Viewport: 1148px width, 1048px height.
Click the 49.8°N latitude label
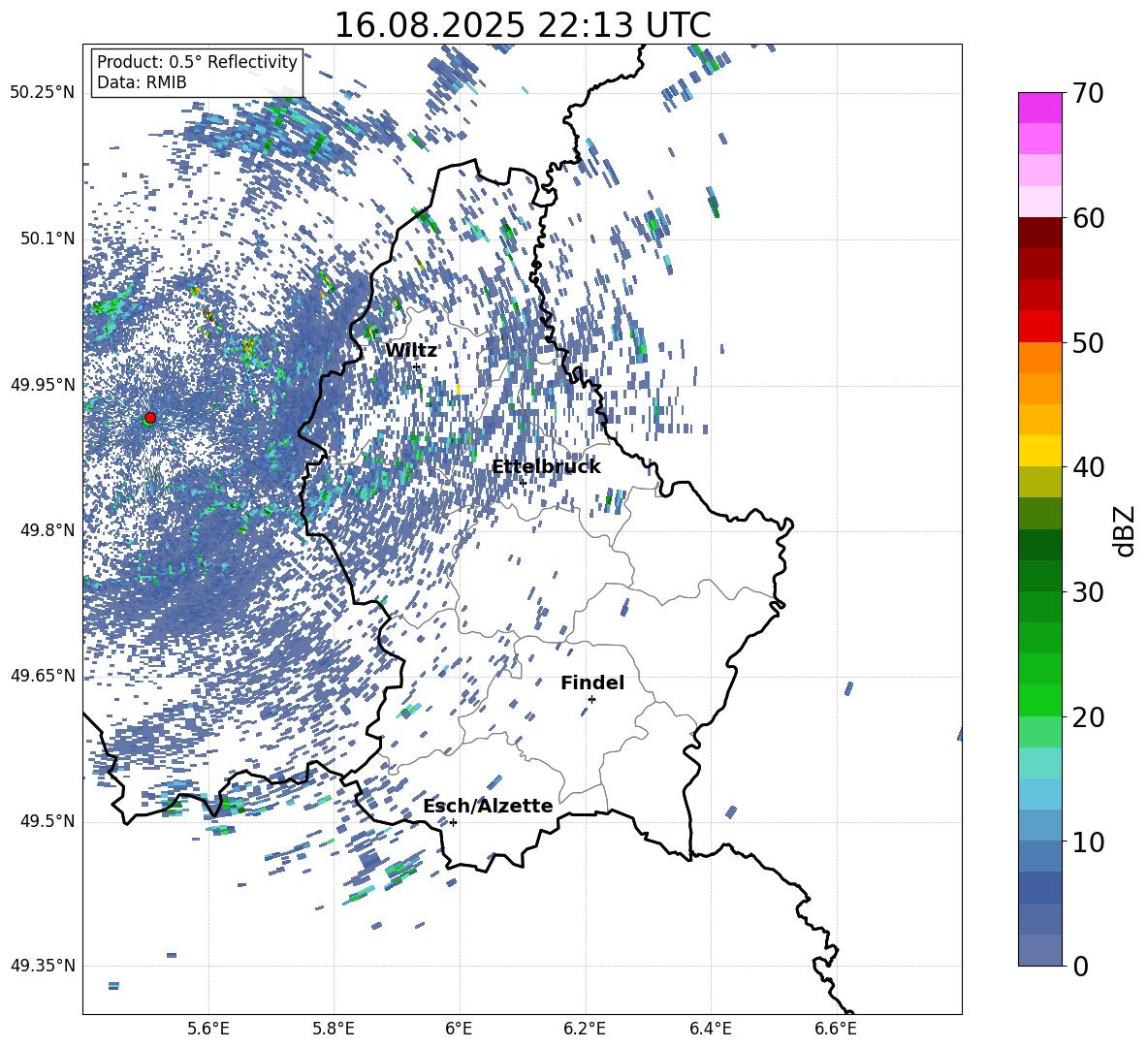pos(48,530)
